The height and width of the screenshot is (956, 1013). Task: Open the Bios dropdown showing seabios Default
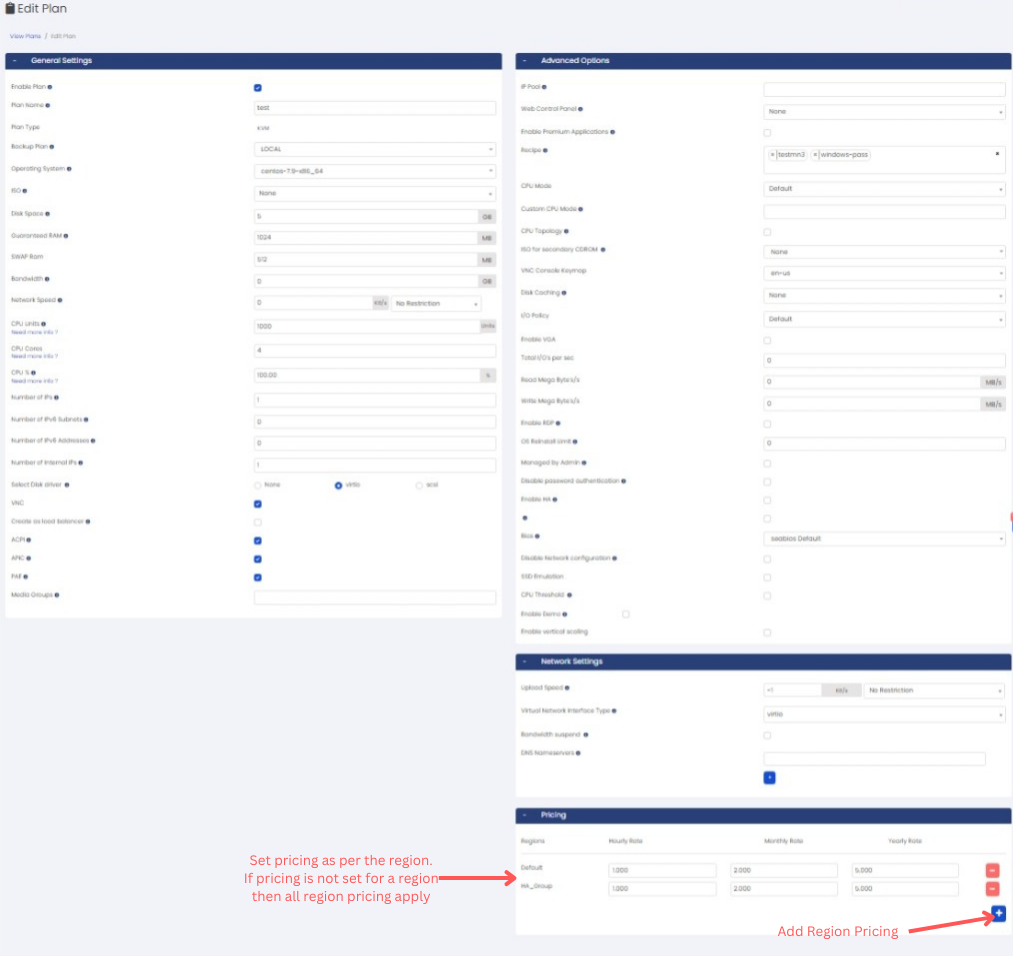coord(884,538)
